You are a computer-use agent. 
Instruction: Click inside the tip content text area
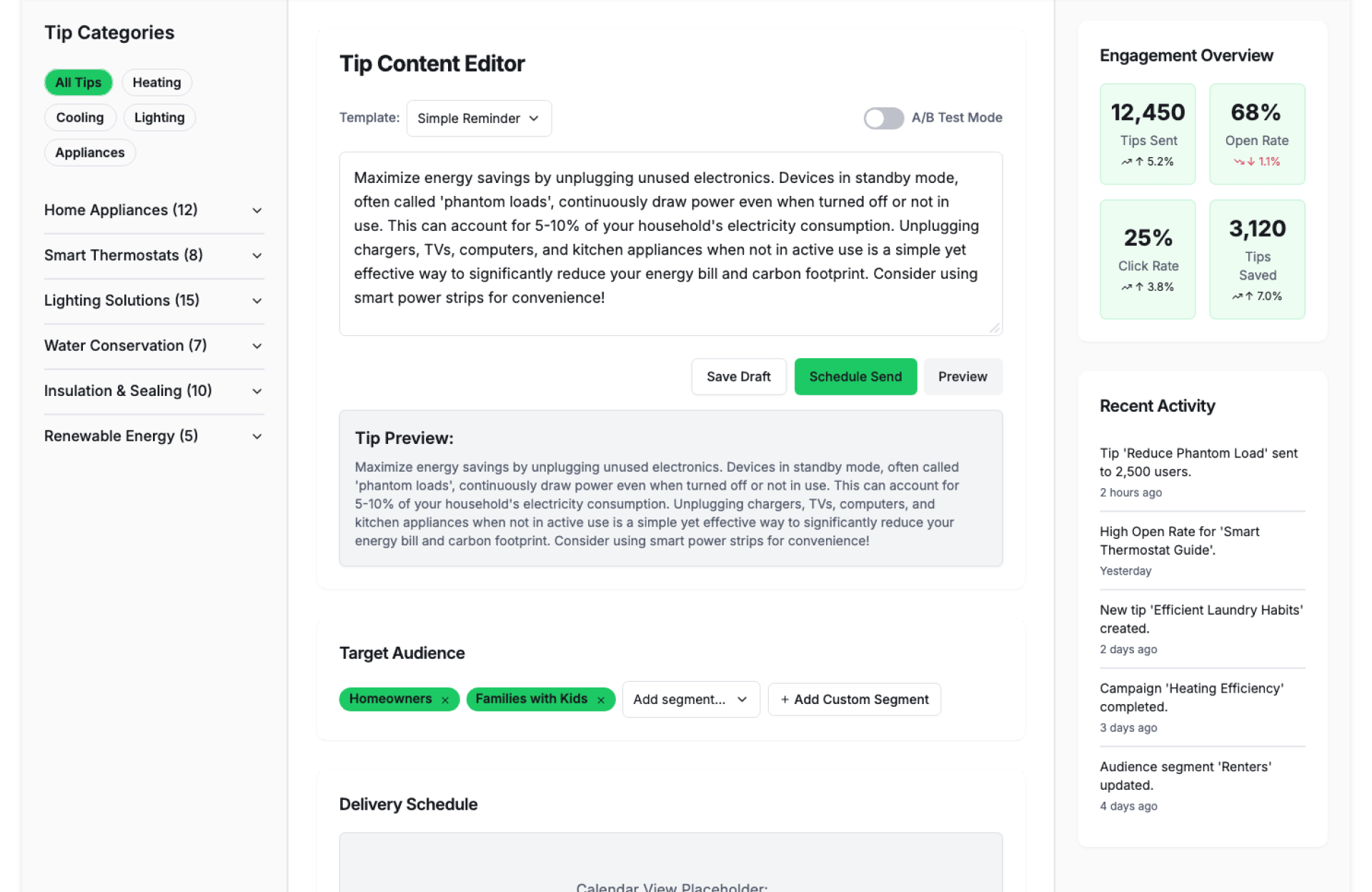pos(670,243)
